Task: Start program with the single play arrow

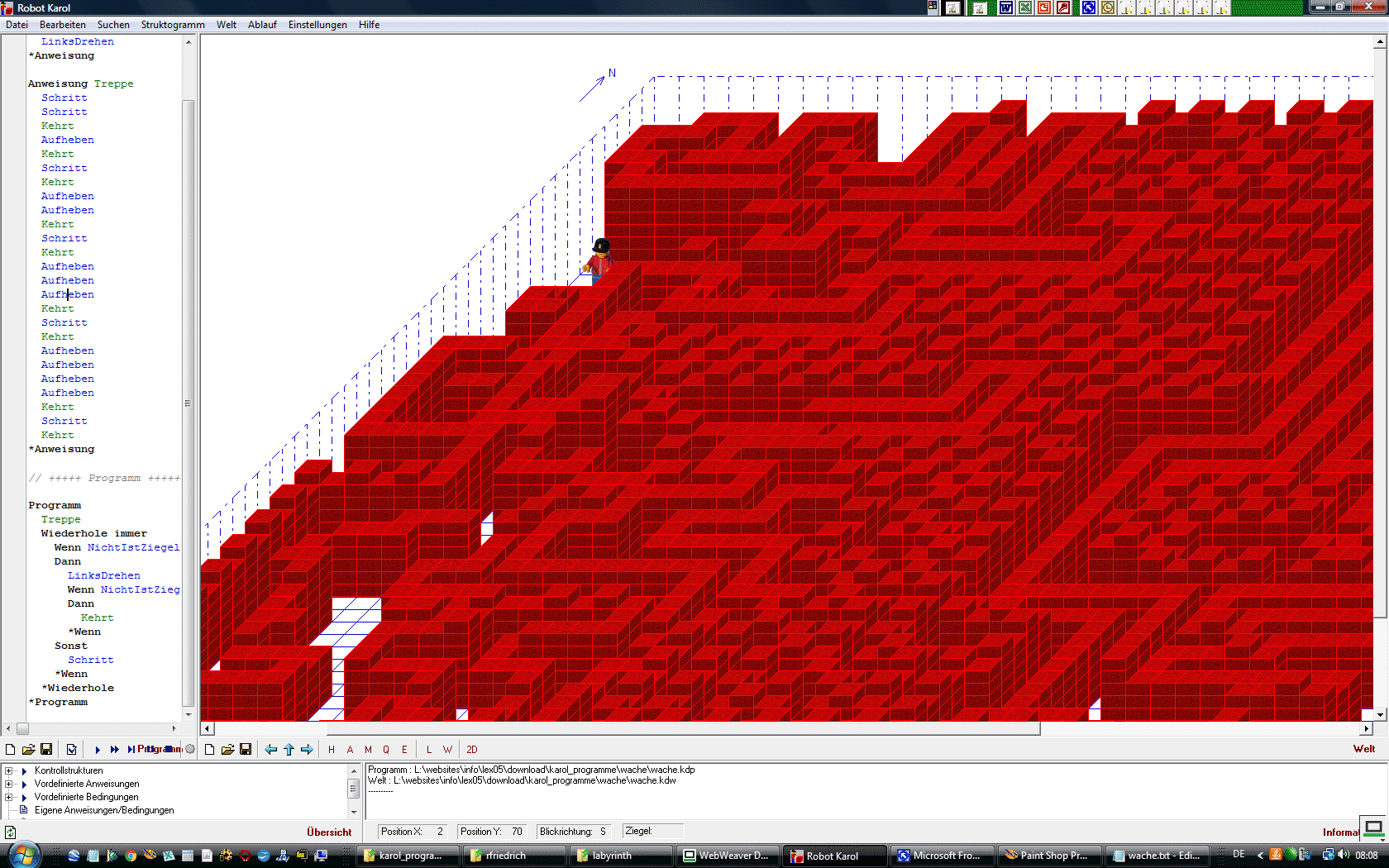Action: pos(98,749)
